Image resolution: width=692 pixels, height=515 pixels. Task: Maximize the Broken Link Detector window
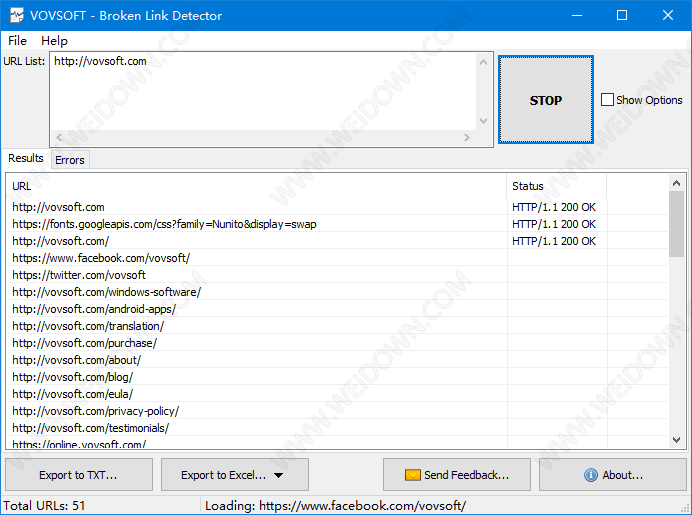coord(622,15)
